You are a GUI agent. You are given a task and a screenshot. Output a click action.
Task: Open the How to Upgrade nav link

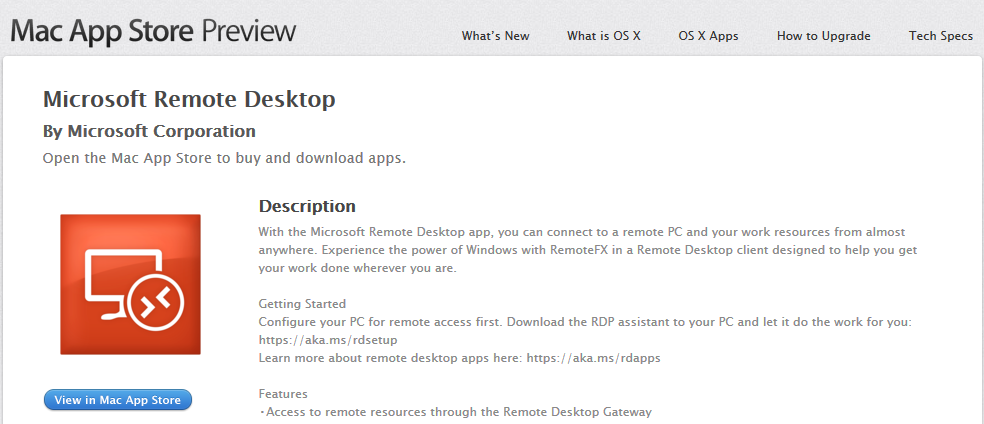pos(823,36)
